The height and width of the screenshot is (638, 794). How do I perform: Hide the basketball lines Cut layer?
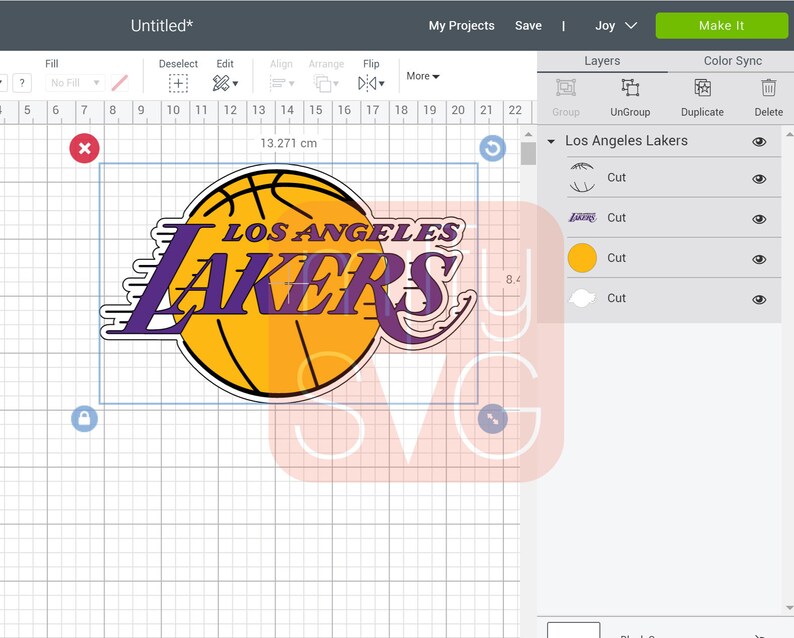[759, 179]
